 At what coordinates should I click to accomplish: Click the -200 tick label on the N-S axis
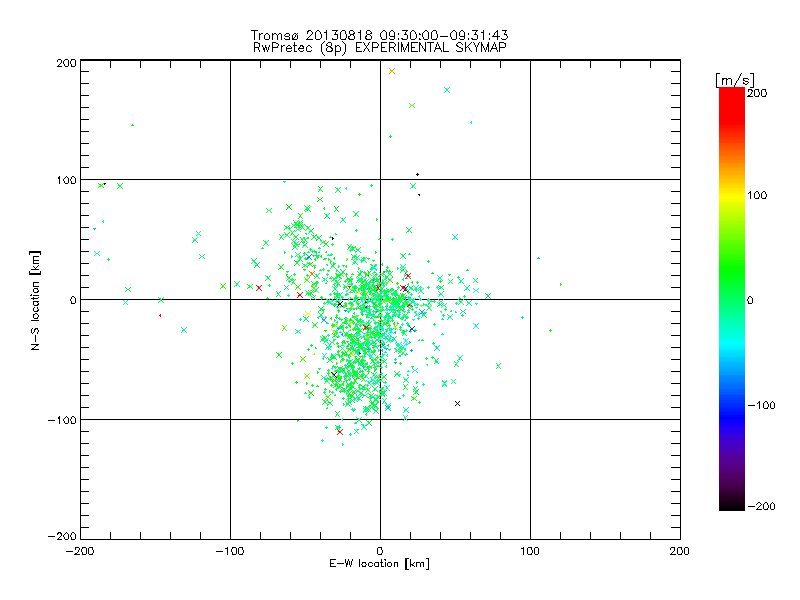tap(62, 536)
